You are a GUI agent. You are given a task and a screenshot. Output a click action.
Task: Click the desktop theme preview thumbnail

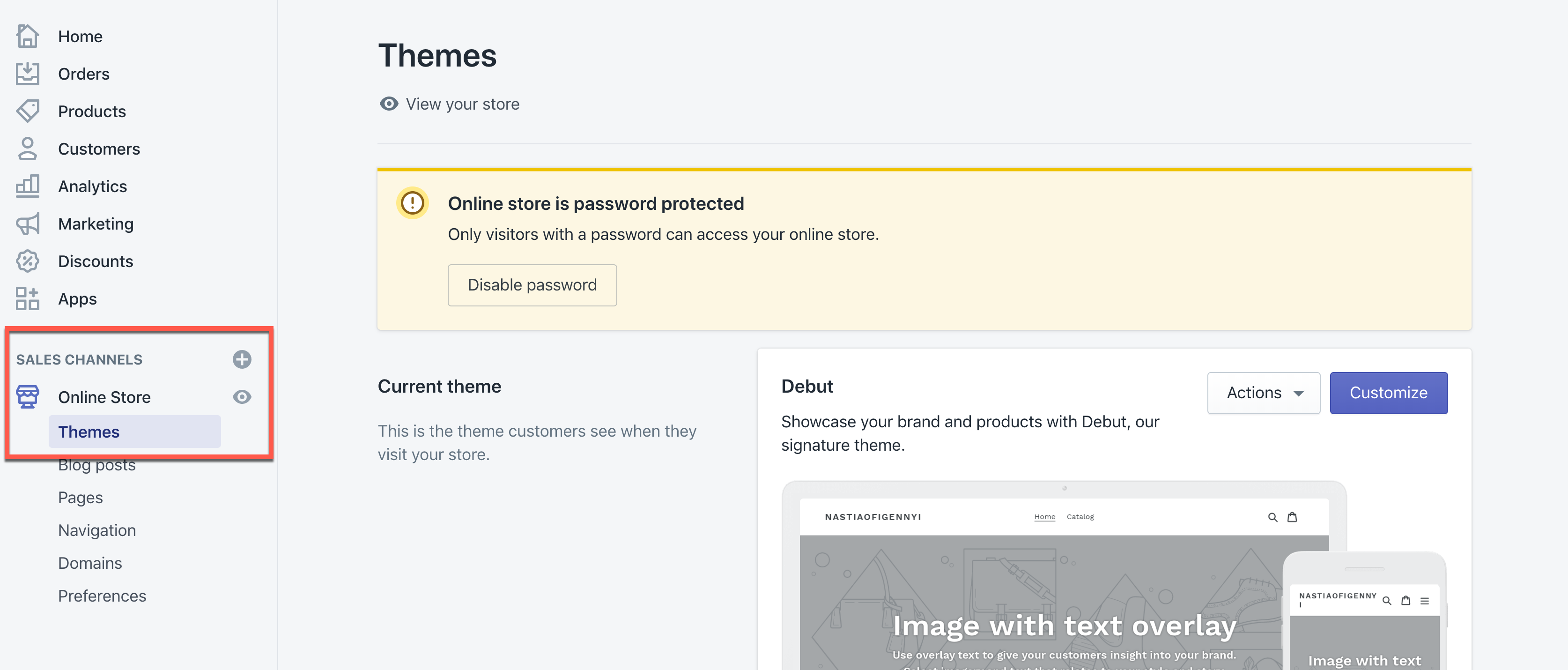click(1064, 575)
